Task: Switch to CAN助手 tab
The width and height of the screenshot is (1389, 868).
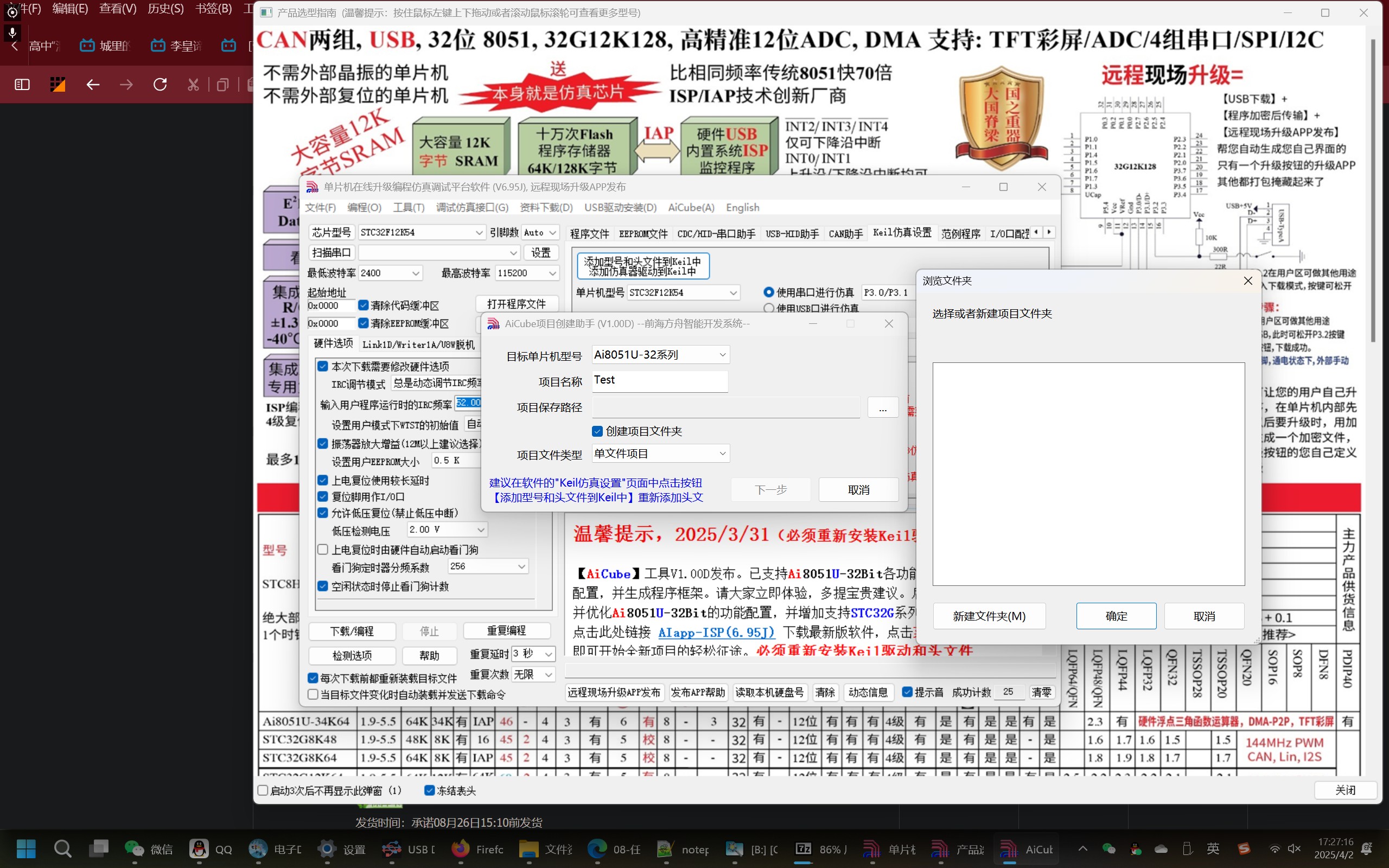Action: click(845, 233)
